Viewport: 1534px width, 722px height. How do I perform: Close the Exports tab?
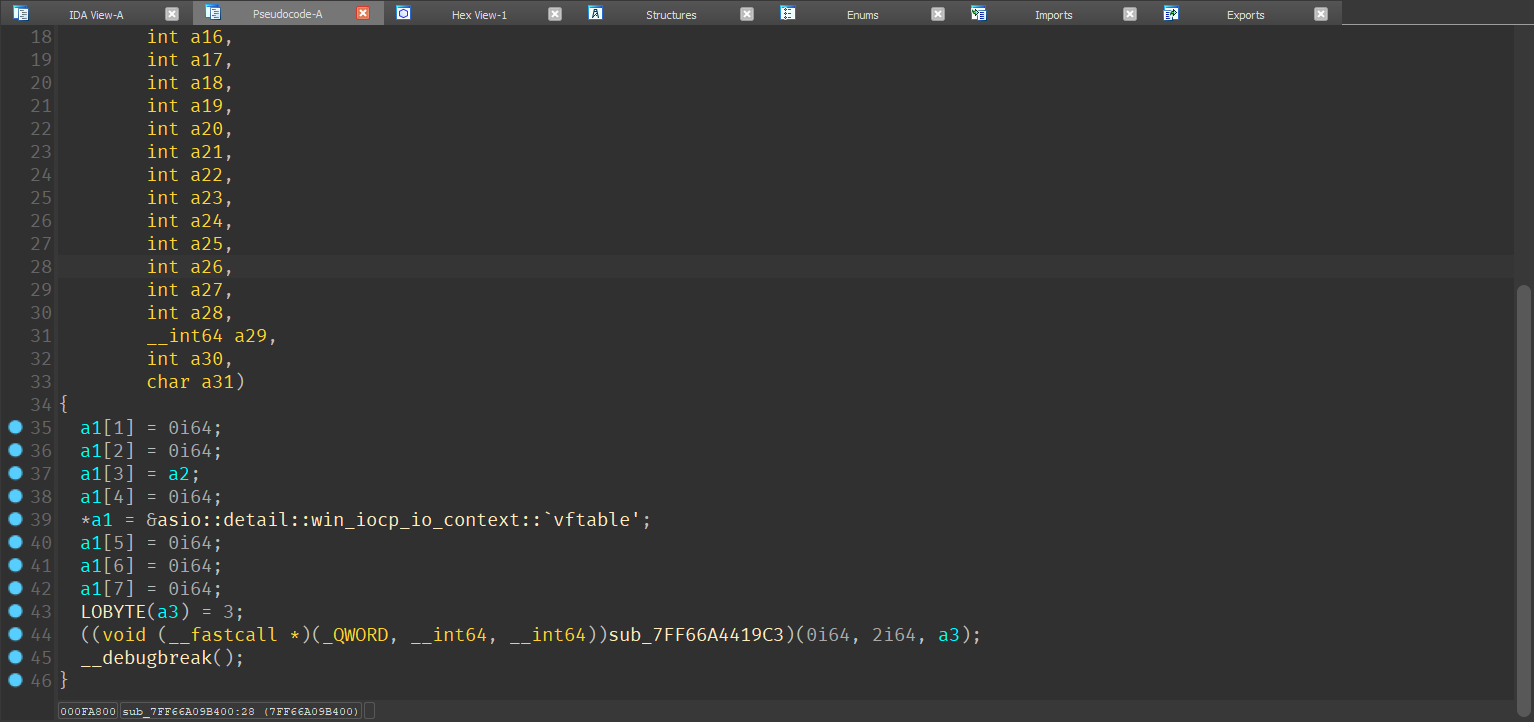1321,14
